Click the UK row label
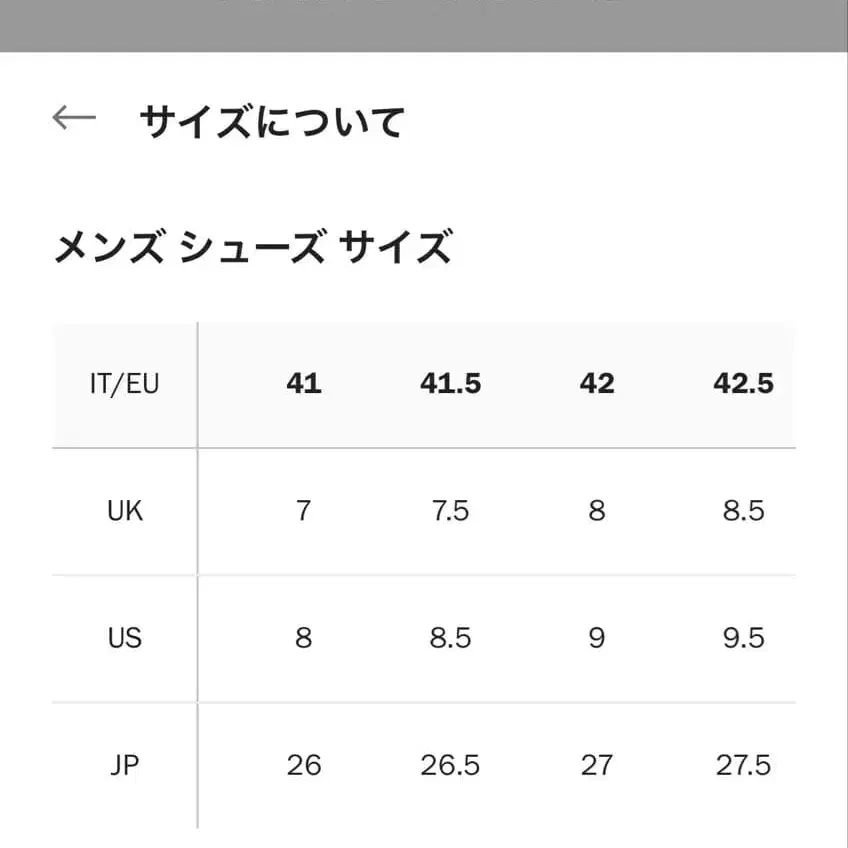 pyautogui.click(x=123, y=510)
